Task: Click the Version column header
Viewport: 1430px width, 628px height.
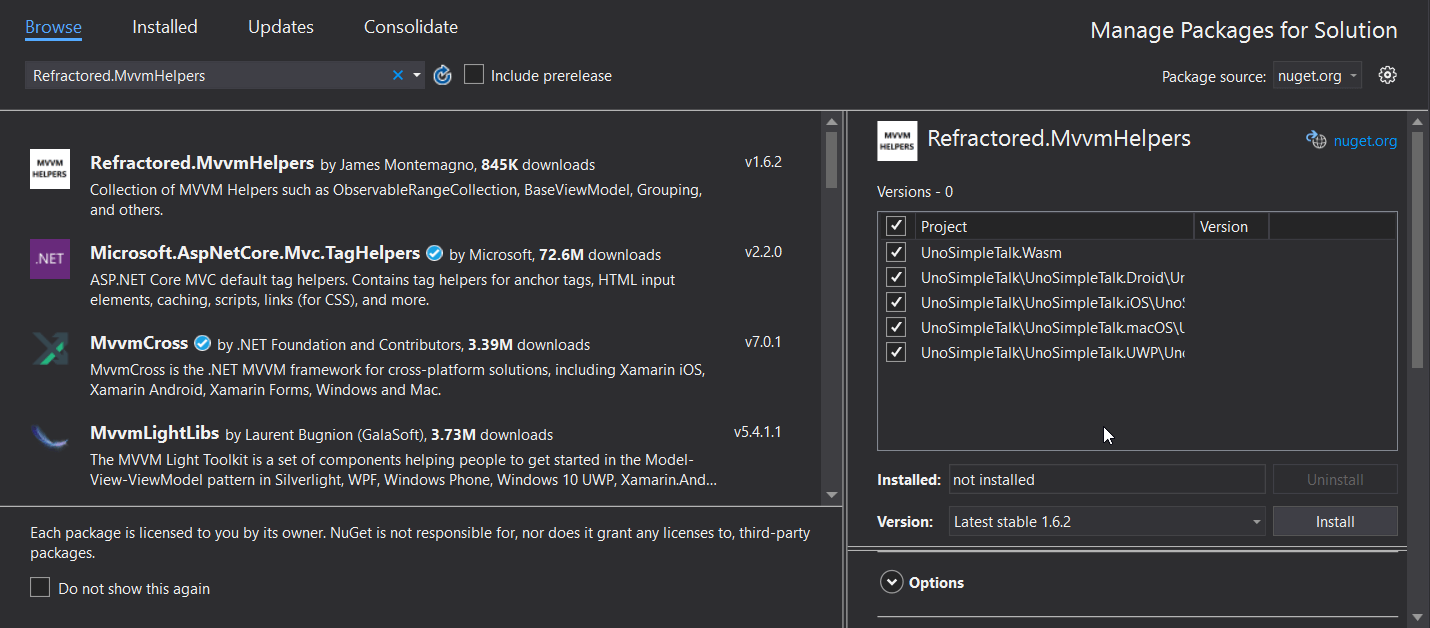Action: click(1231, 226)
